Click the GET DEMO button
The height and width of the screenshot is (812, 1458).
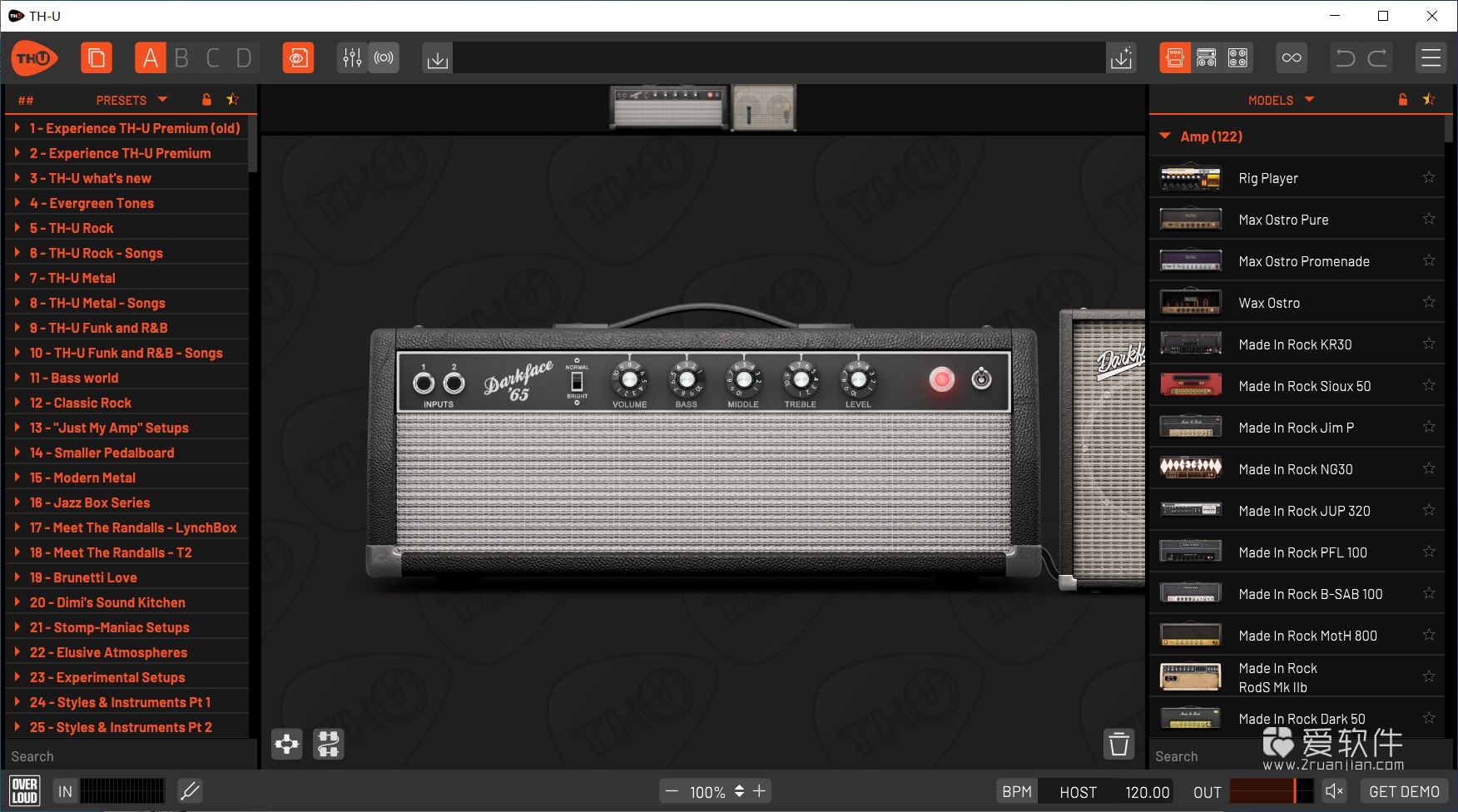pyautogui.click(x=1404, y=791)
